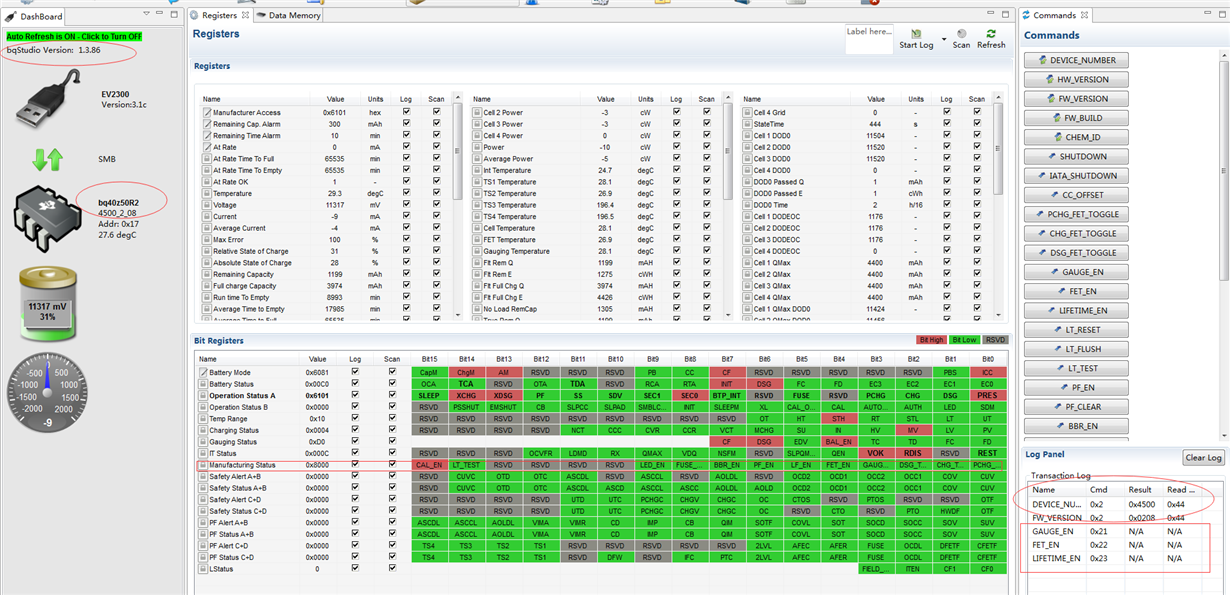Viewport: 1230px width, 595px height.
Task: Click the GAUGE_EN command button
Action: (1076, 272)
